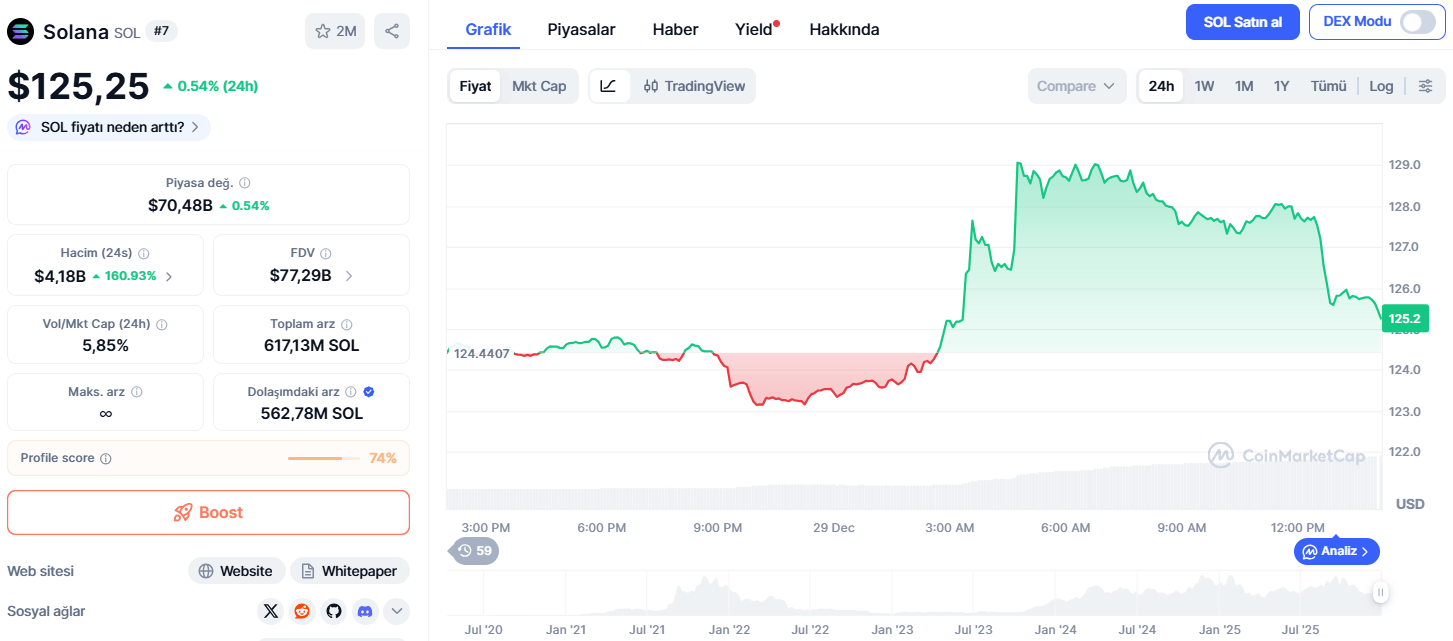This screenshot has height=641, width=1453.
Task: Click the Discord community icon
Action: (365, 611)
